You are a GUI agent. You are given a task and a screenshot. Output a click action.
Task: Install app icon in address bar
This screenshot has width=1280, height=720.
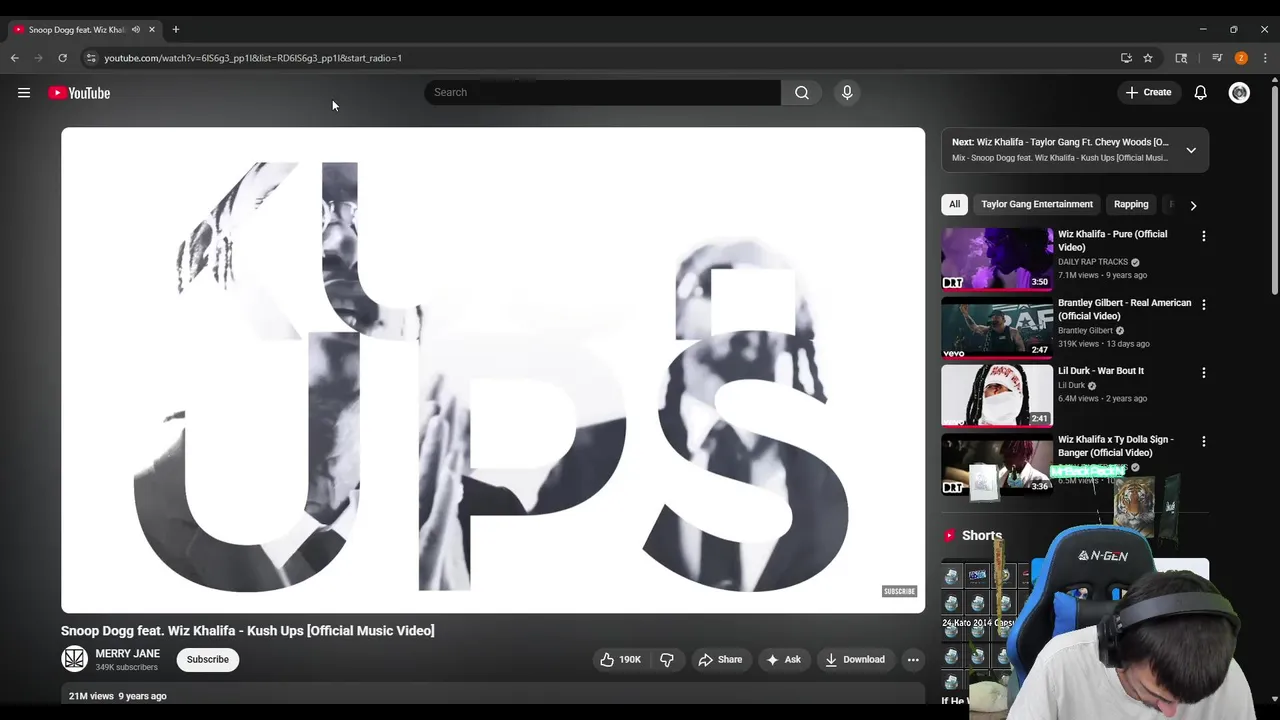1126,58
